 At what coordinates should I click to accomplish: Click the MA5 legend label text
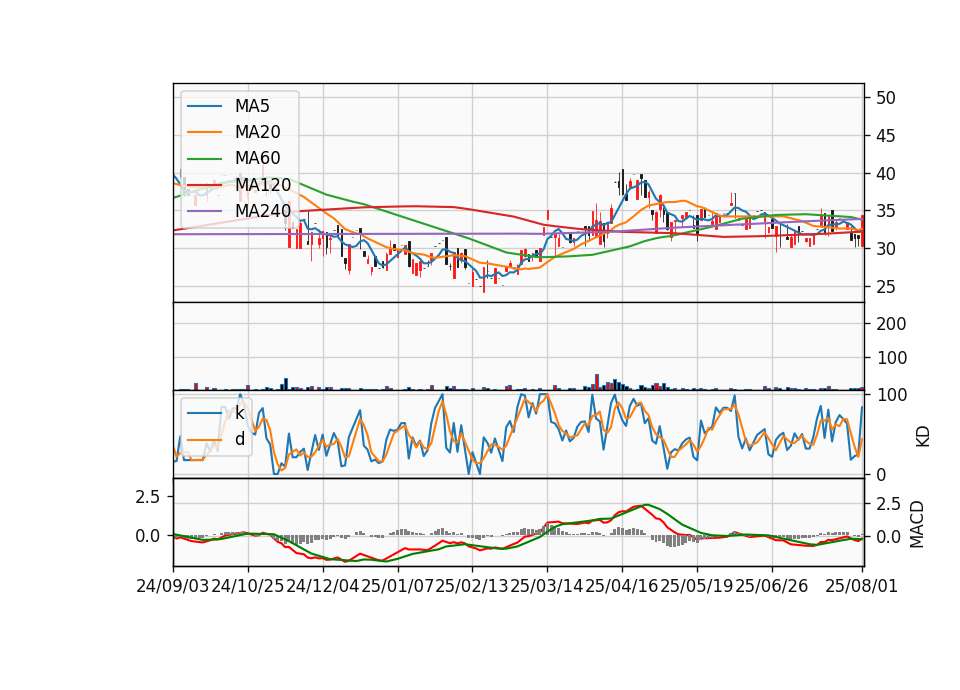252,106
